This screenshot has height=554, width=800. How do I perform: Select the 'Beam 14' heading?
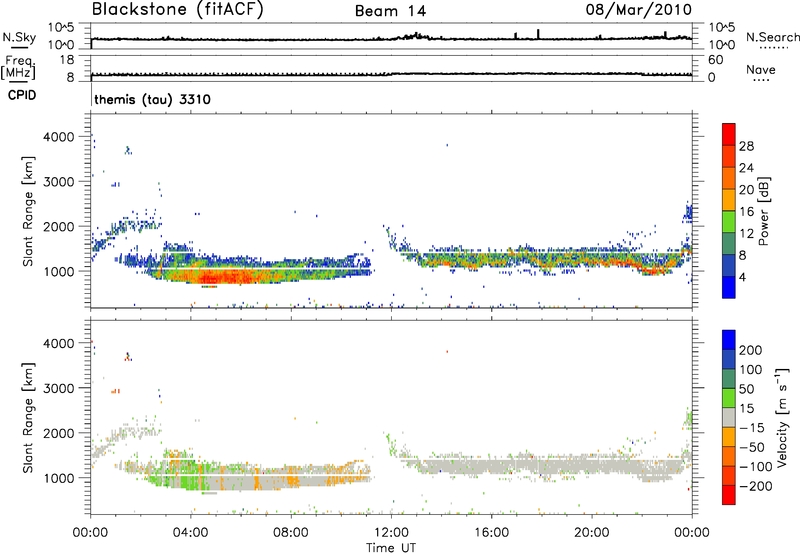[390, 11]
